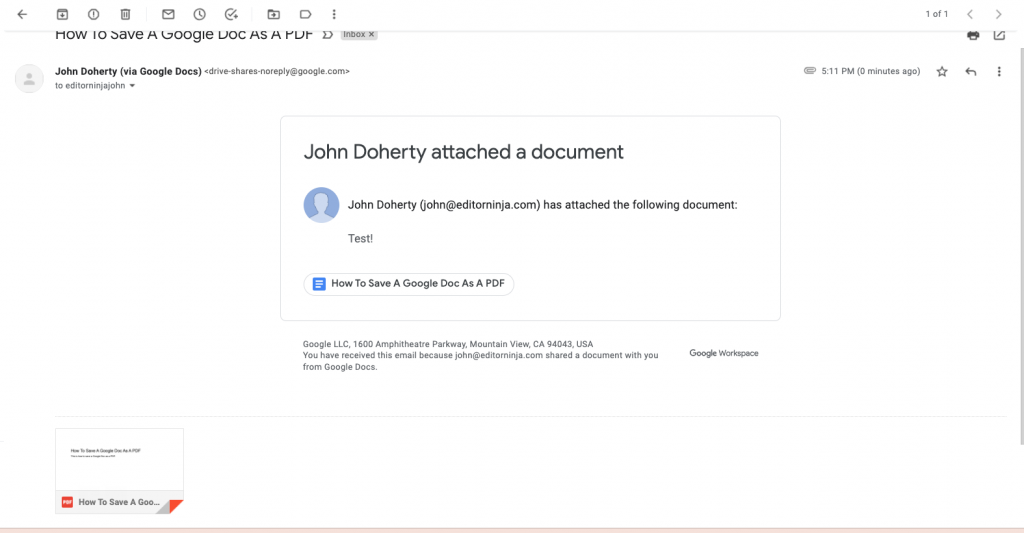The height and width of the screenshot is (533, 1024).
Task: Move email to a folder
Action: (x=274, y=14)
